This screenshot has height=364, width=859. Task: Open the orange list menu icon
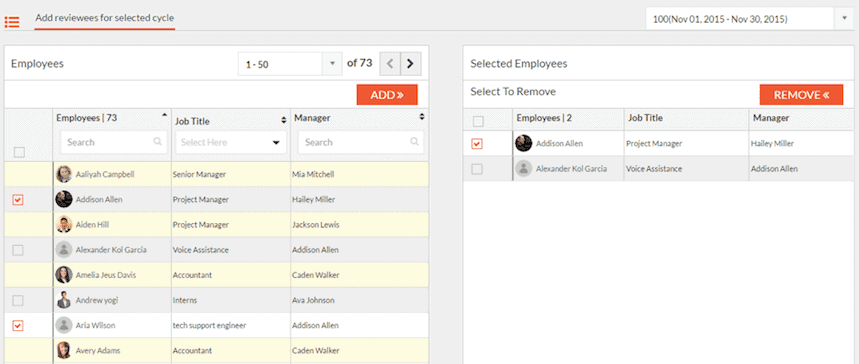pos(12,22)
